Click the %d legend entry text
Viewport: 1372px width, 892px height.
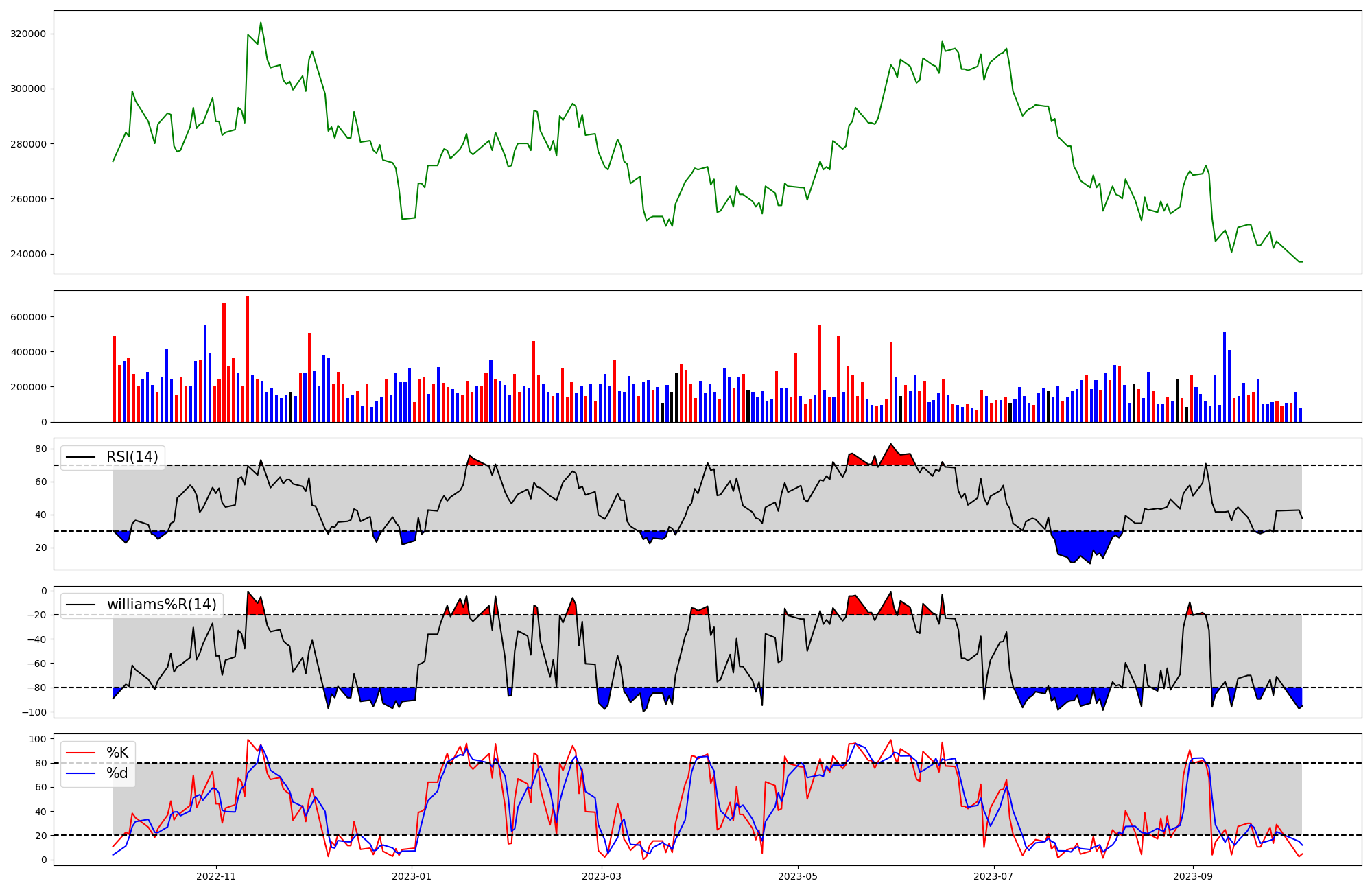pos(117,773)
